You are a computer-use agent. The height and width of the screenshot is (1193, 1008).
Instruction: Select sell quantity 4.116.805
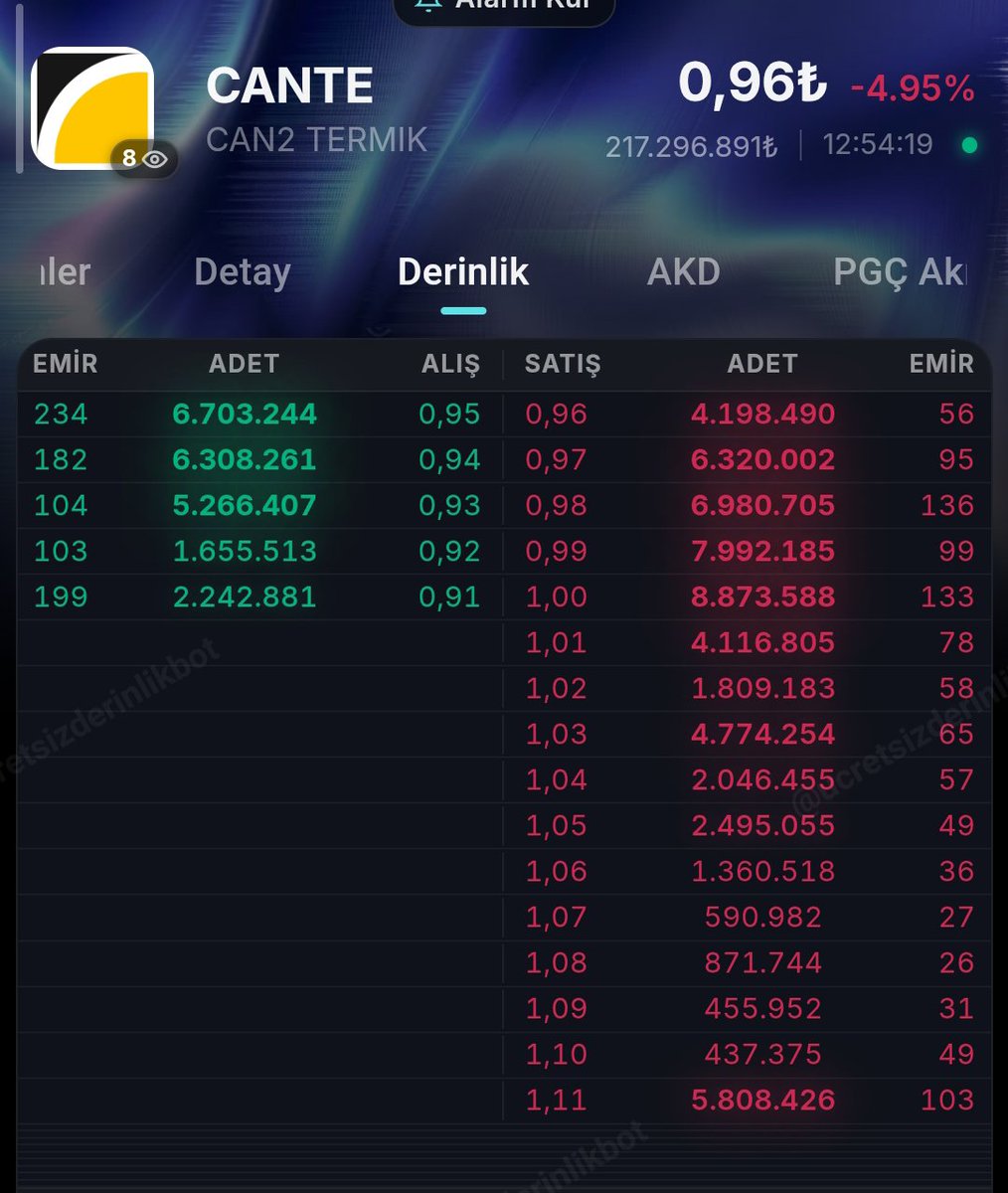[x=763, y=642]
